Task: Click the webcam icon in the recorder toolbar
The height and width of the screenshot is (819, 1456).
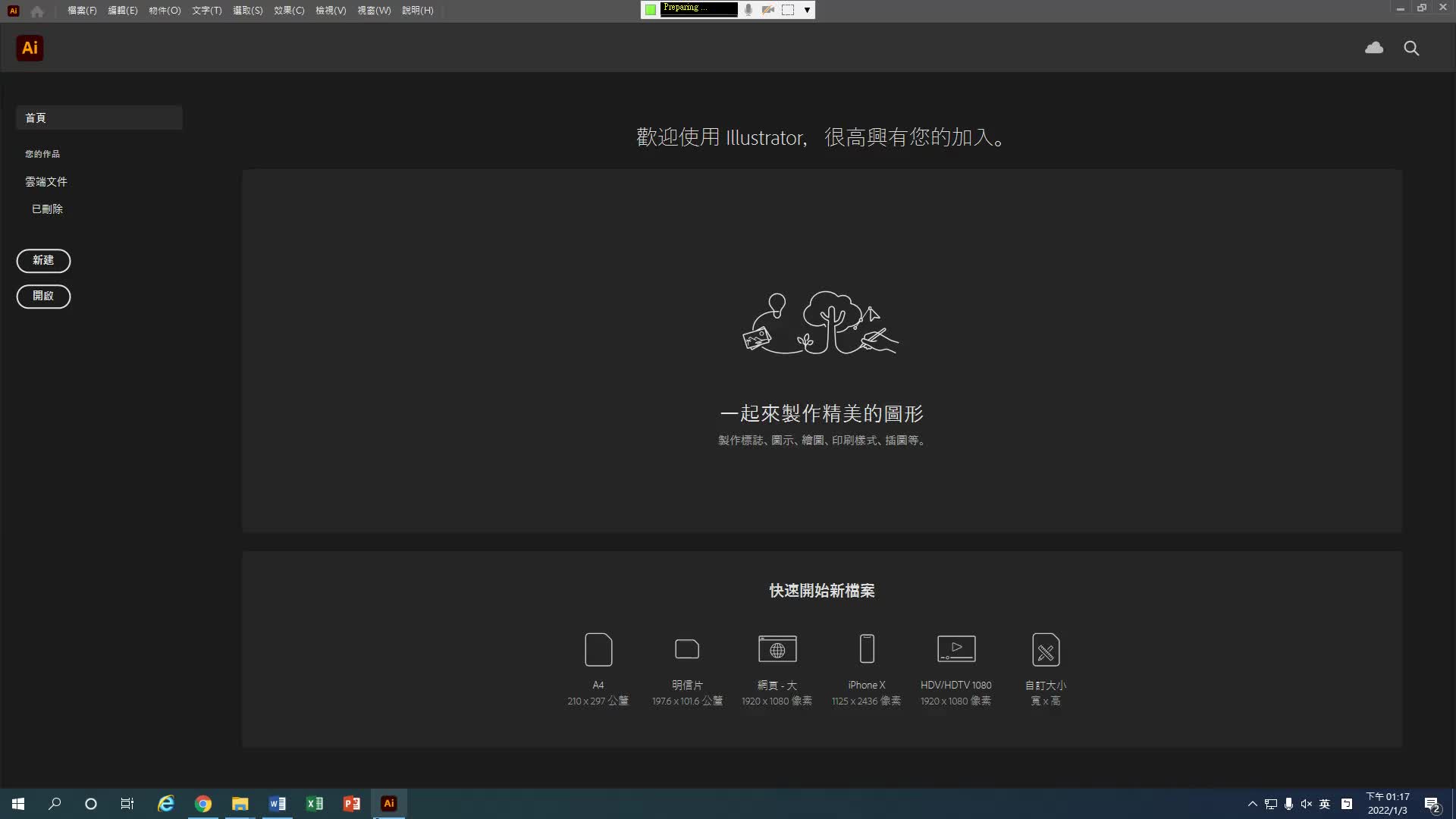Action: (768, 10)
